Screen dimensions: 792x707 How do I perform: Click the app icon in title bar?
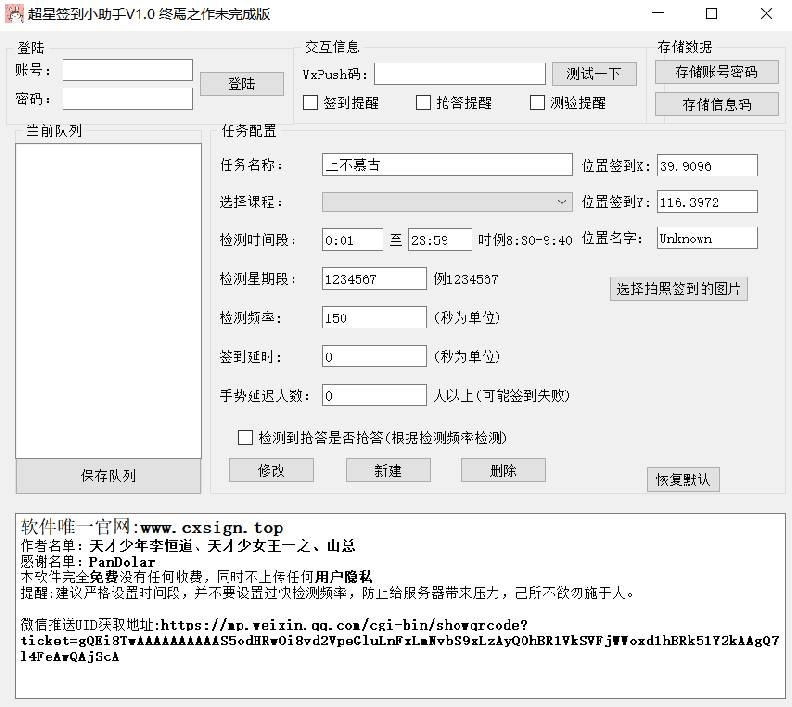click(14, 14)
